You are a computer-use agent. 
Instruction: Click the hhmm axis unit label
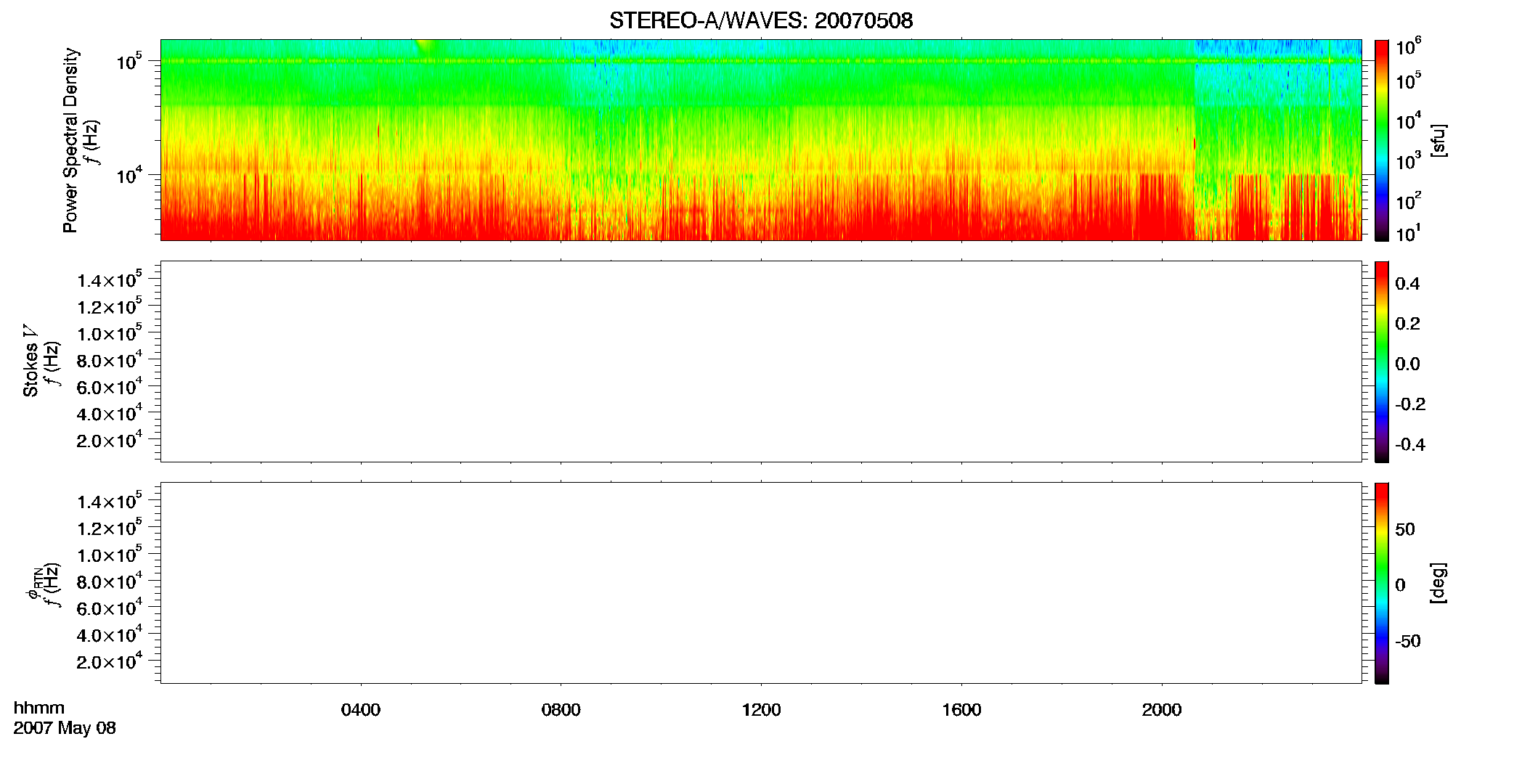[x=39, y=708]
